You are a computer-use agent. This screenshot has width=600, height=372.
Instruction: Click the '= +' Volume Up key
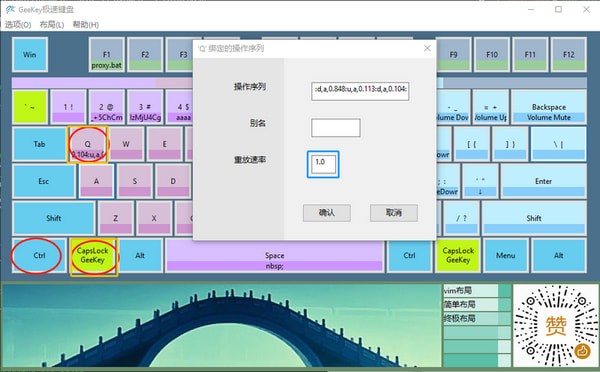[x=491, y=107]
